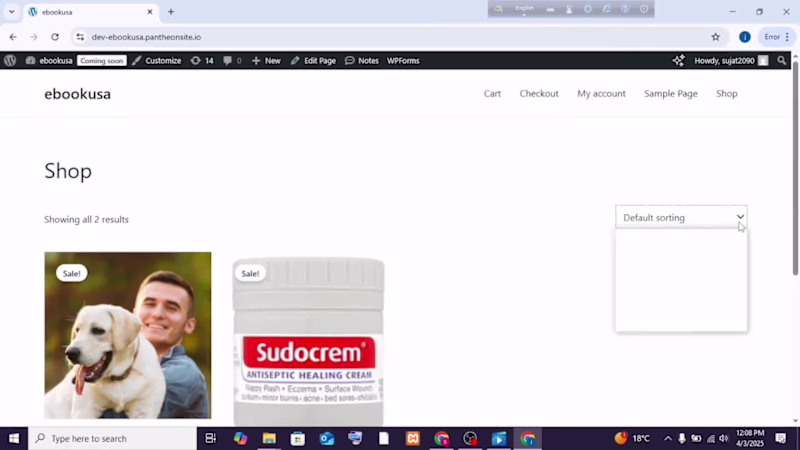This screenshot has width=800, height=450.
Task: Click the "Showing all 2 results" text
Action: click(x=86, y=219)
